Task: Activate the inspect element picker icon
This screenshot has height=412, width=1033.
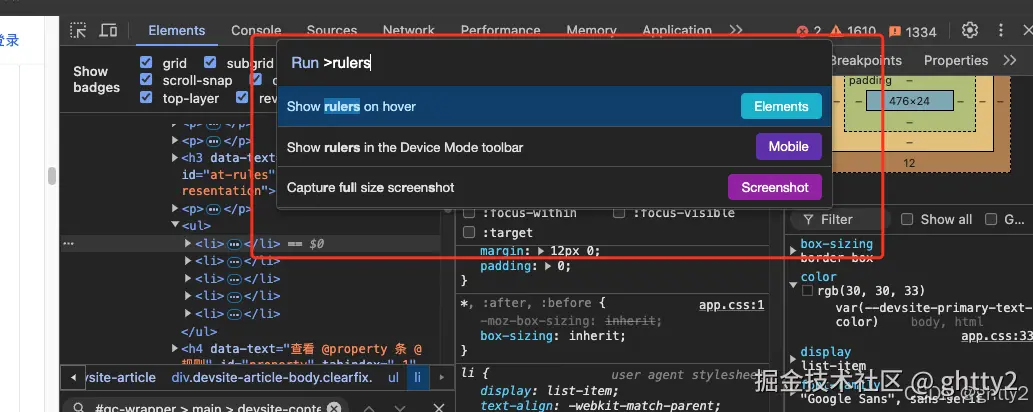Action: pos(78,30)
